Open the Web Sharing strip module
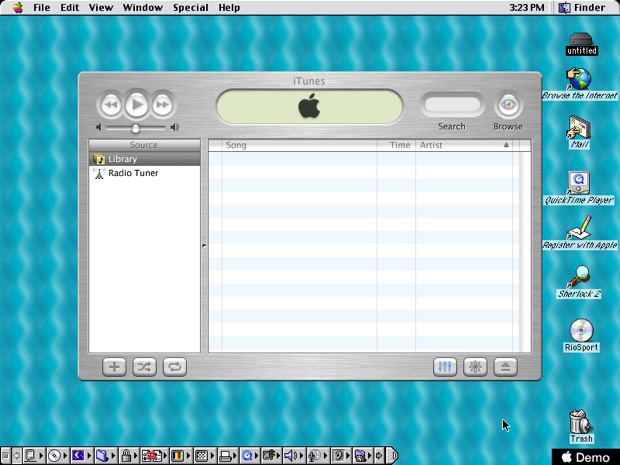620x465 pixels. [x=363, y=456]
